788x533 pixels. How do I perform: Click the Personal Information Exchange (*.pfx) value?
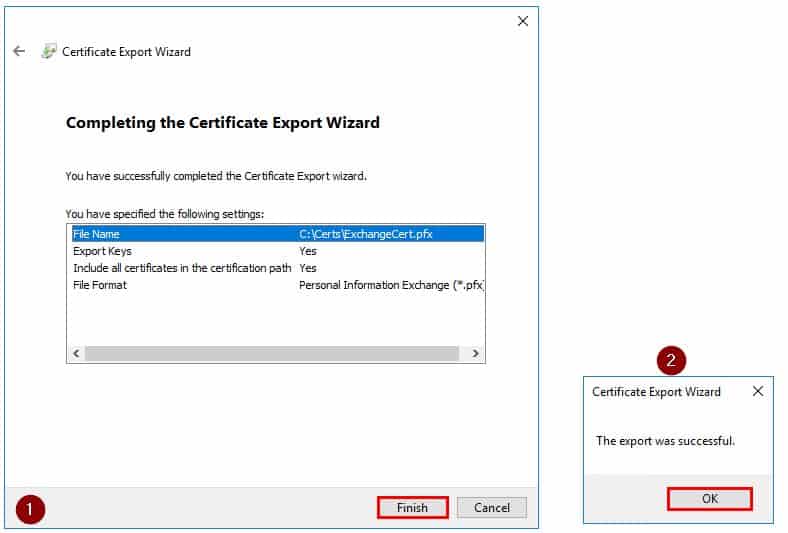[391, 285]
